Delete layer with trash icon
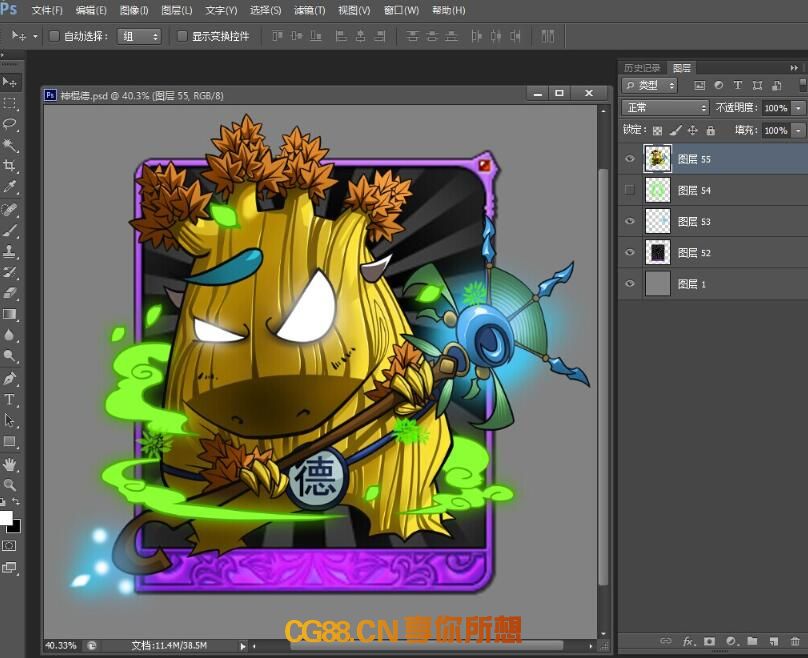 tap(795, 641)
